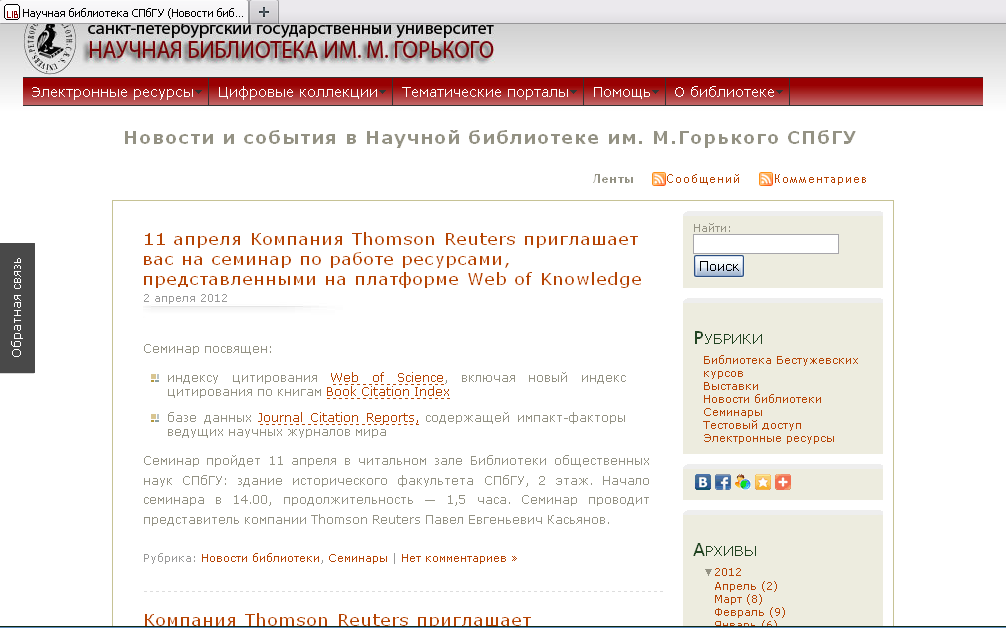Open Семинары rubric in sidebar

pos(733,412)
